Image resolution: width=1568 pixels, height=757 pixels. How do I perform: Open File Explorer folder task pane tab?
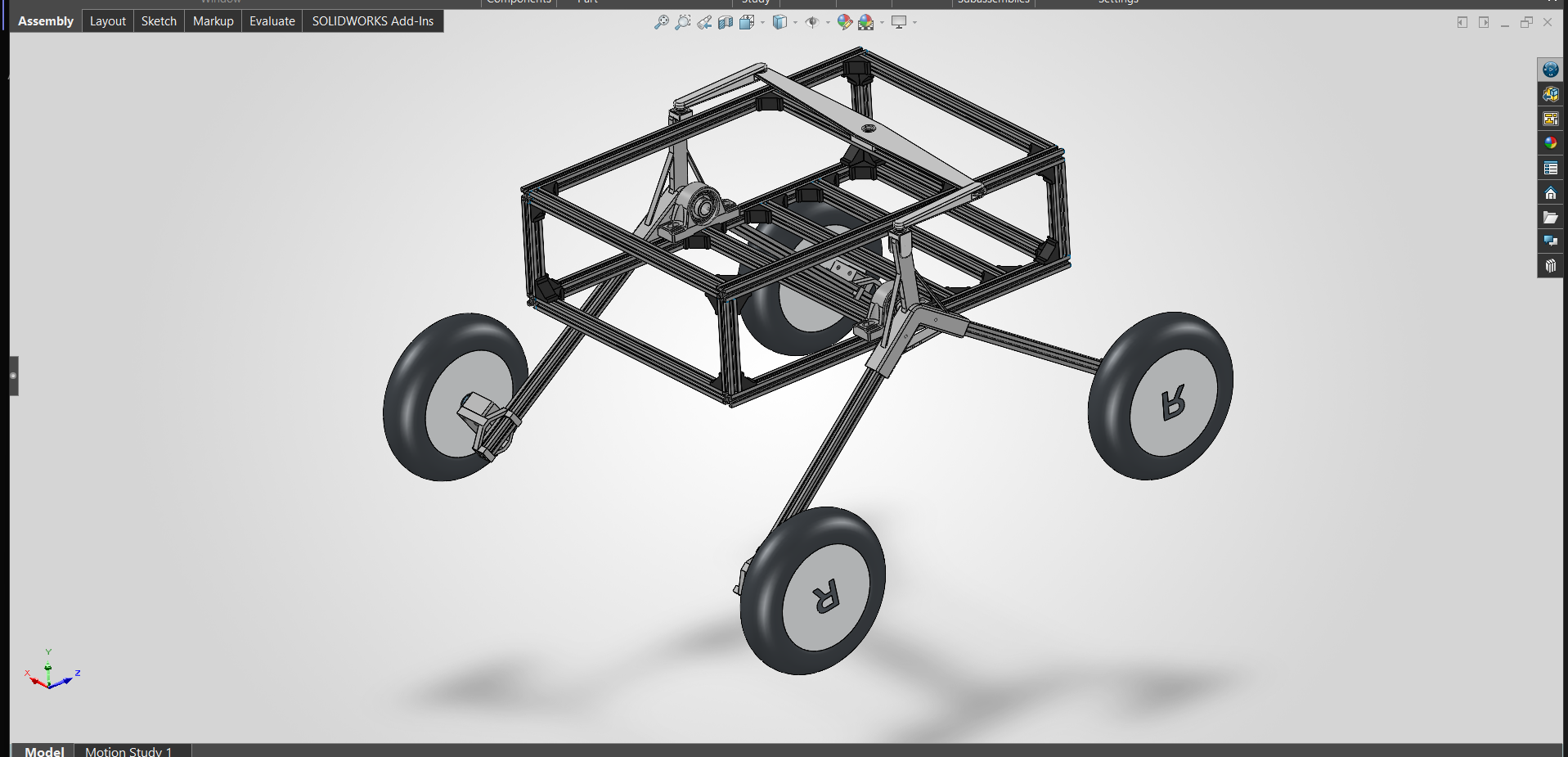click(1550, 217)
